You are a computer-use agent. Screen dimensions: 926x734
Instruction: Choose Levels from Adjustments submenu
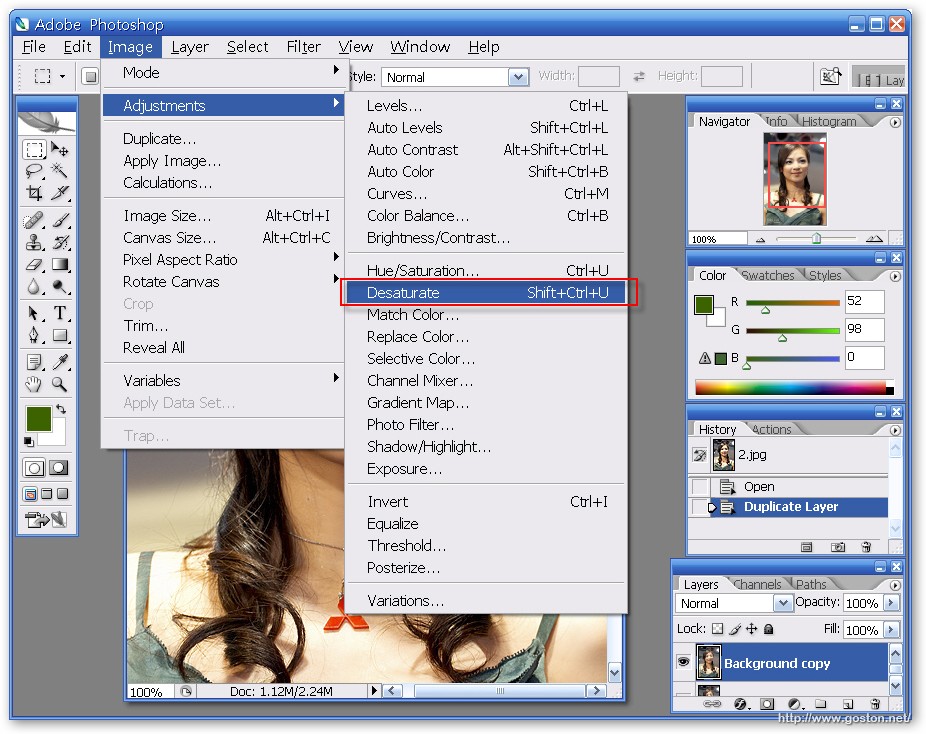[x=487, y=106]
